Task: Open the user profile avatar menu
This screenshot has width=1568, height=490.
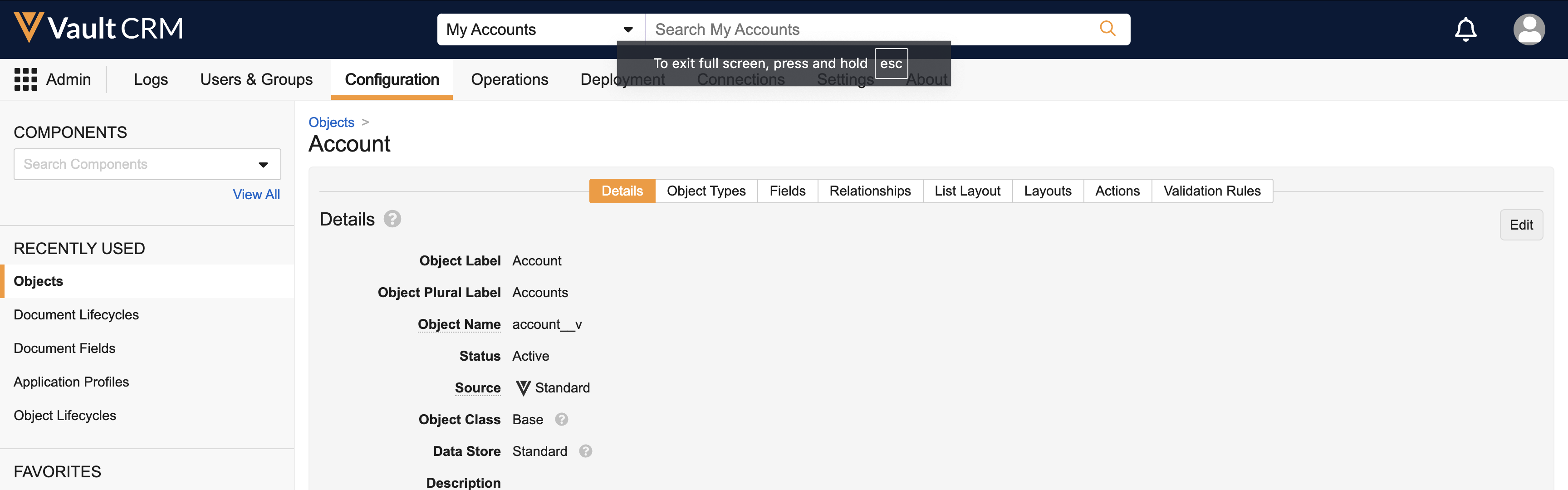Action: [x=1529, y=29]
